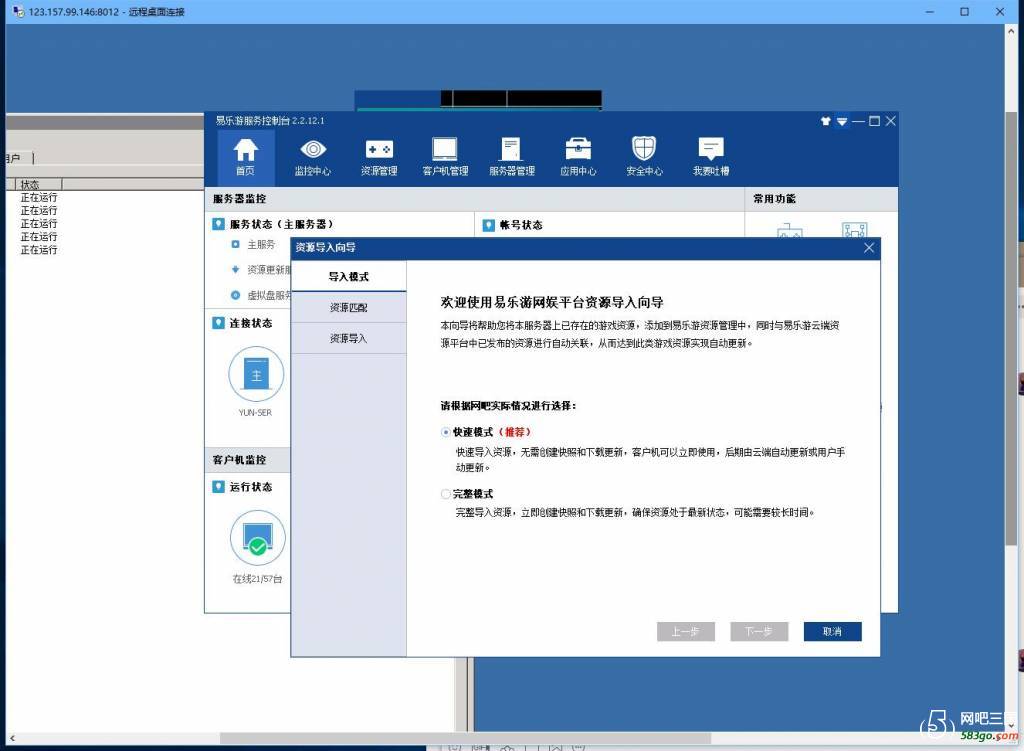Click the 取消 button

833,631
